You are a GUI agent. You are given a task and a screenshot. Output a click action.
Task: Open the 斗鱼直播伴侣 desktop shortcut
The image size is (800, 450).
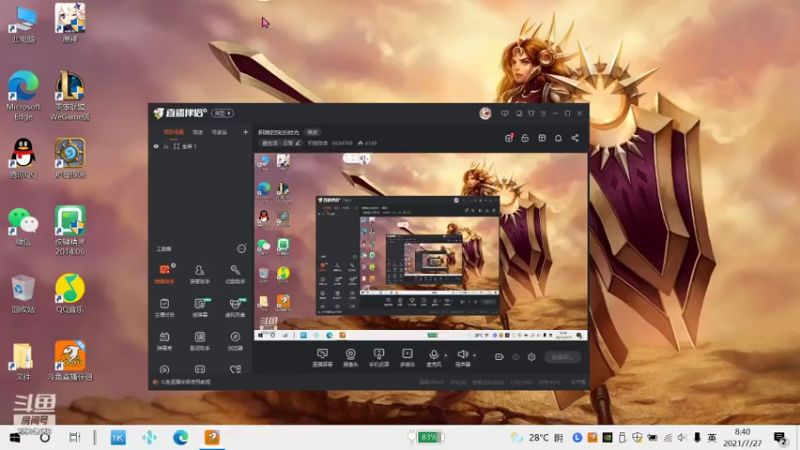click(x=70, y=361)
